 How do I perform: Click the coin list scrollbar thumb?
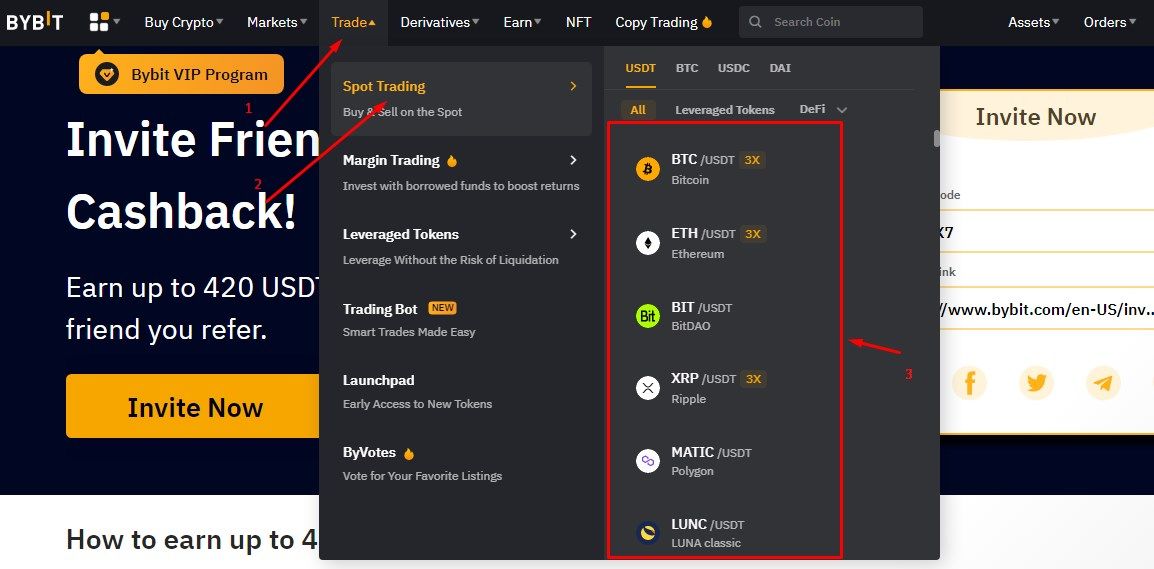tap(937, 138)
